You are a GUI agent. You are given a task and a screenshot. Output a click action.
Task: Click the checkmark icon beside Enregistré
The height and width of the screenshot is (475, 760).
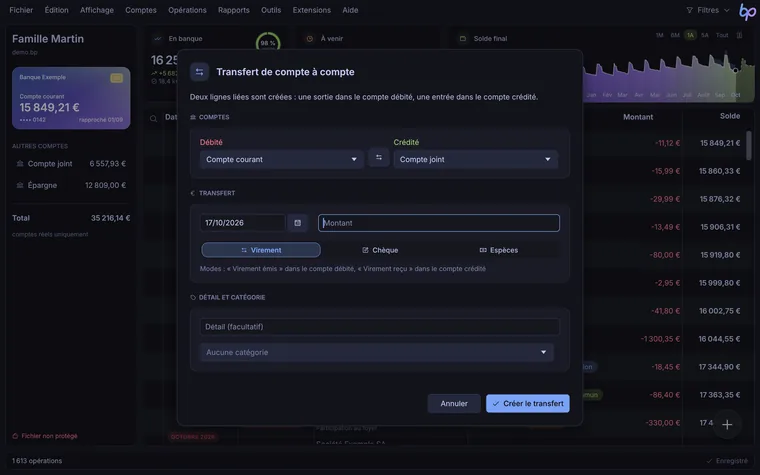pos(709,461)
